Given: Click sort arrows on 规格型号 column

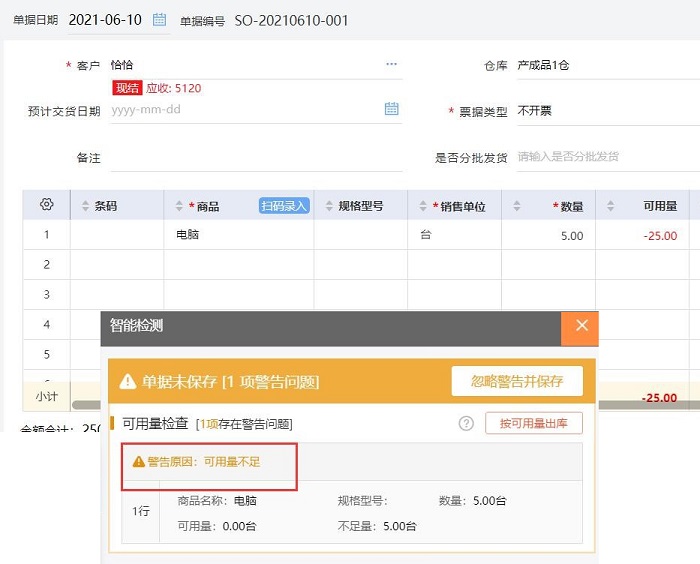Looking at the screenshot, I should click(327, 206).
